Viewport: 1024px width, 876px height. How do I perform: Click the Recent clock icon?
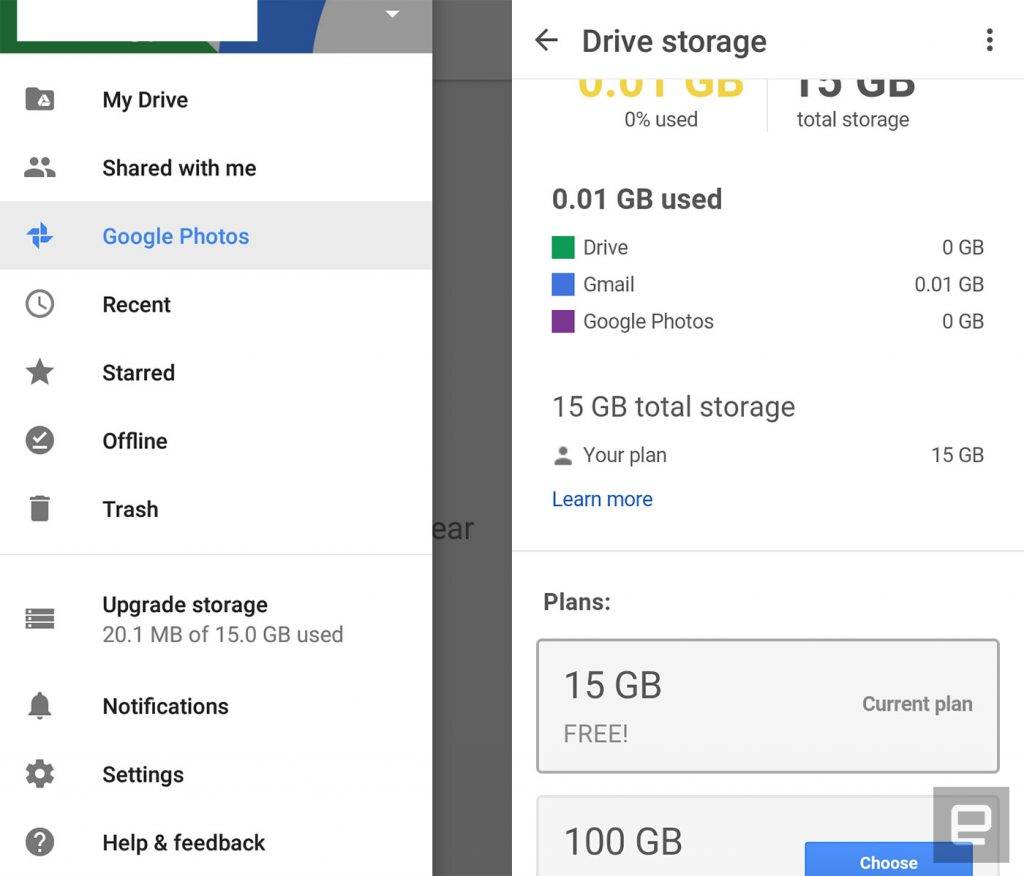[40, 304]
